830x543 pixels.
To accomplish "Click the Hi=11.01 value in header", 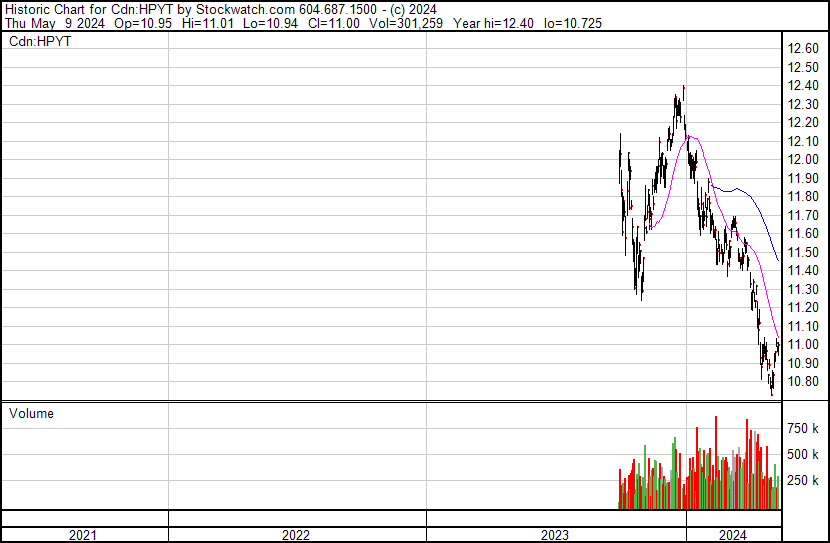I will [x=208, y=23].
